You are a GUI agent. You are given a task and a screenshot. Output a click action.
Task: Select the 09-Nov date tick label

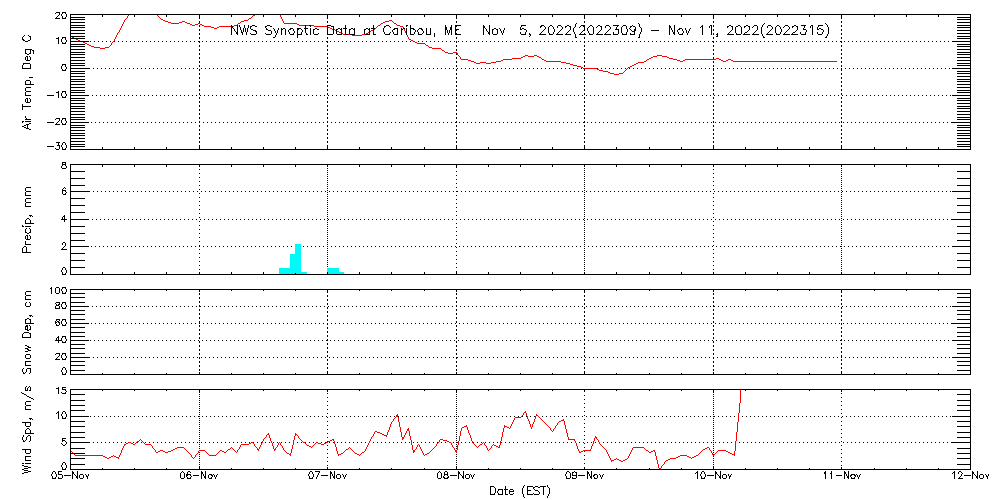pyautogui.click(x=584, y=477)
